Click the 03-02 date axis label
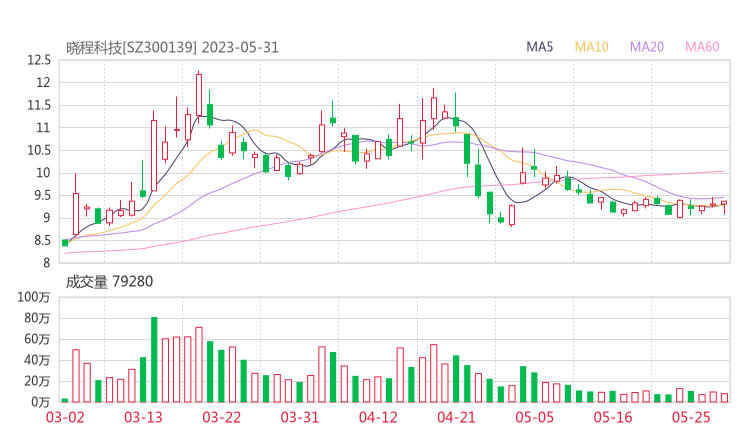The width and height of the screenshot is (740, 440). [65, 417]
